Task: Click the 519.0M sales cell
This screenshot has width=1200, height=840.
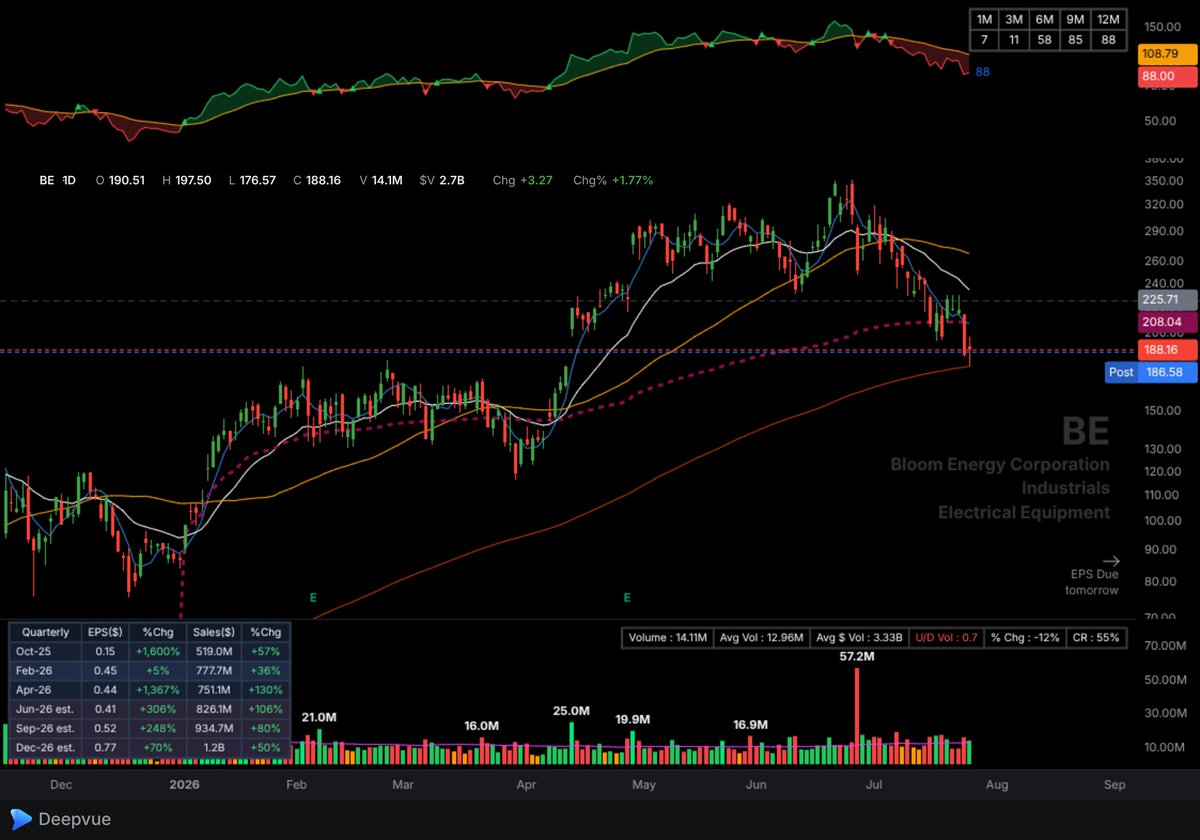Action: 215,651
